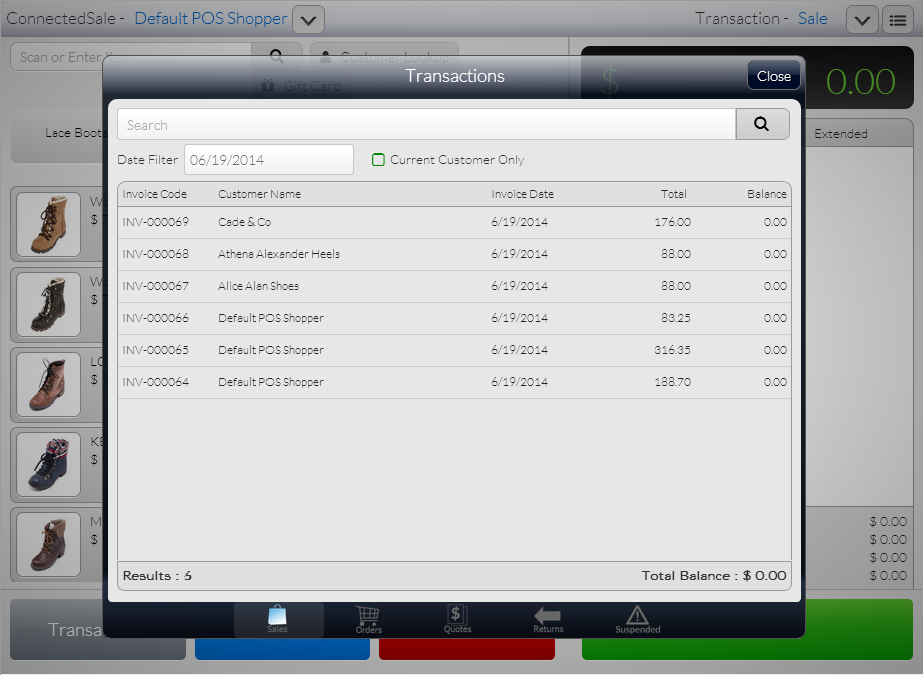This screenshot has width=923, height=675.
Task: Open the Sales tab in Transactions
Action: [x=278, y=620]
